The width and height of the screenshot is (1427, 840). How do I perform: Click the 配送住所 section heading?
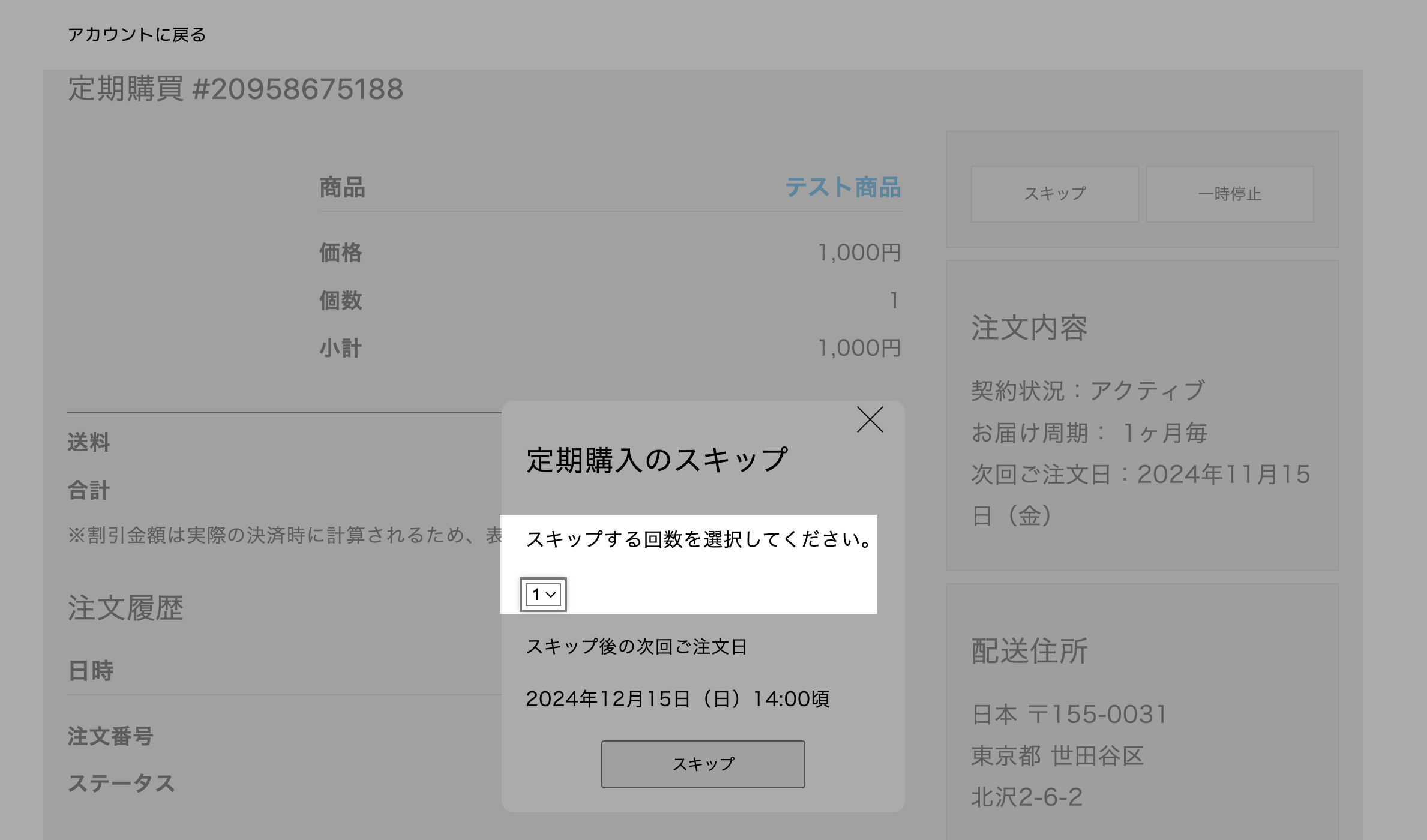pos(1029,651)
